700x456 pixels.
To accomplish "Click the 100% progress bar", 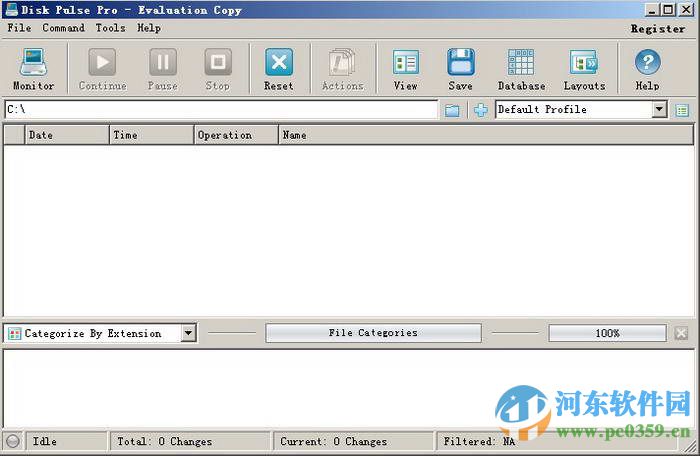I will pyautogui.click(x=607, y=333).
